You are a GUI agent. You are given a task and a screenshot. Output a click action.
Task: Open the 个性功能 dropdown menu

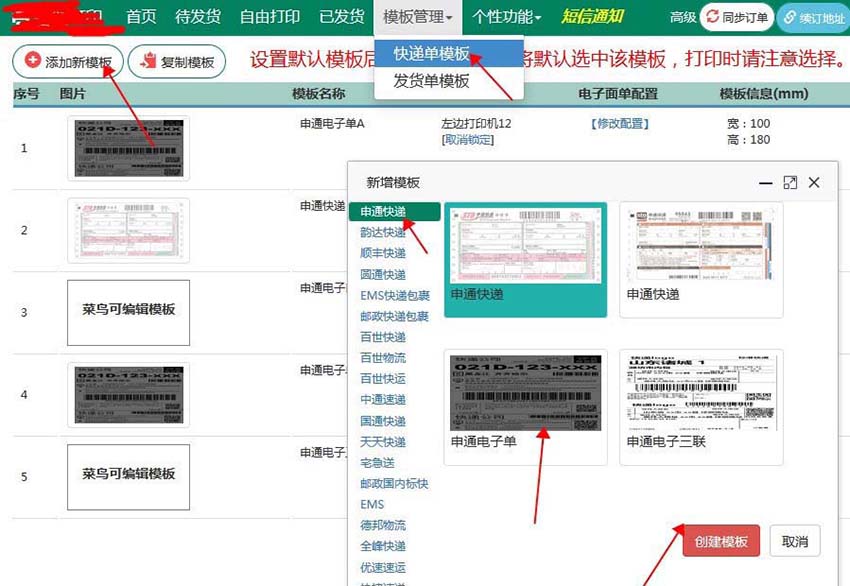click(x=506, y=17)
